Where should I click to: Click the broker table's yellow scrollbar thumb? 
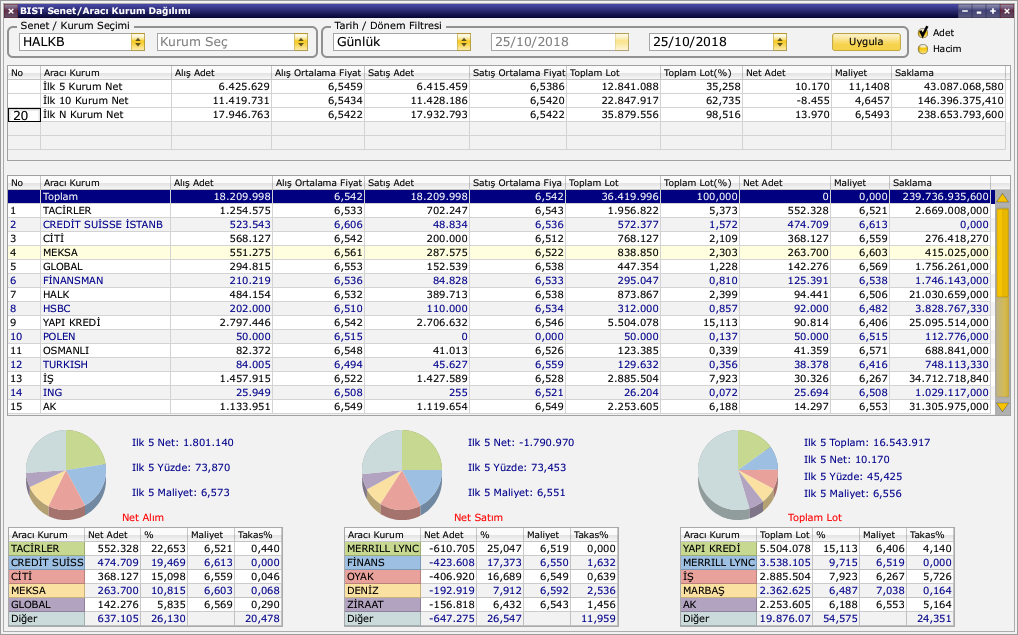[1002, 253]
